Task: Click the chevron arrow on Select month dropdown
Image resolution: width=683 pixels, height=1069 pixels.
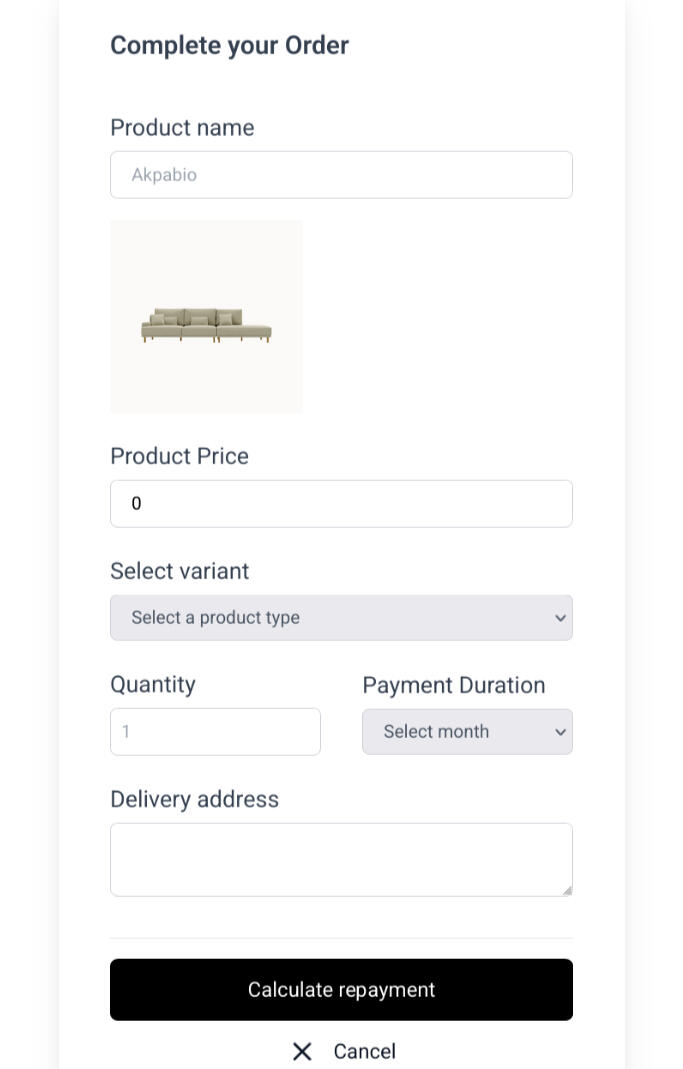Action: coord(560,732)
